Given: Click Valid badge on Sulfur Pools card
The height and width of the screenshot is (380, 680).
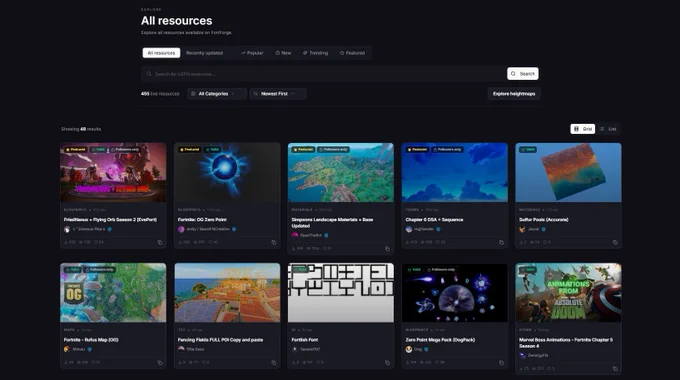Looking at the screenshot, I should point(528,150).
